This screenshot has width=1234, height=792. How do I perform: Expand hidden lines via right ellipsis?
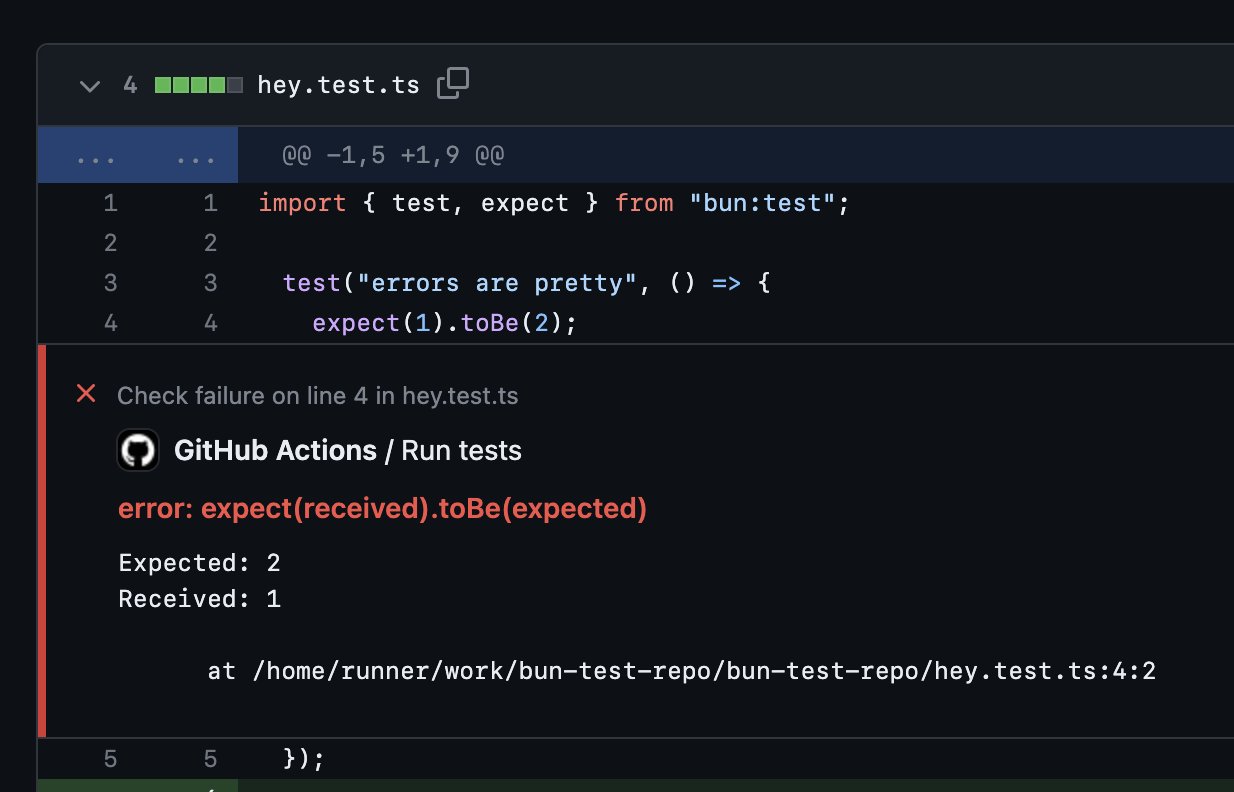coord(195,157)
